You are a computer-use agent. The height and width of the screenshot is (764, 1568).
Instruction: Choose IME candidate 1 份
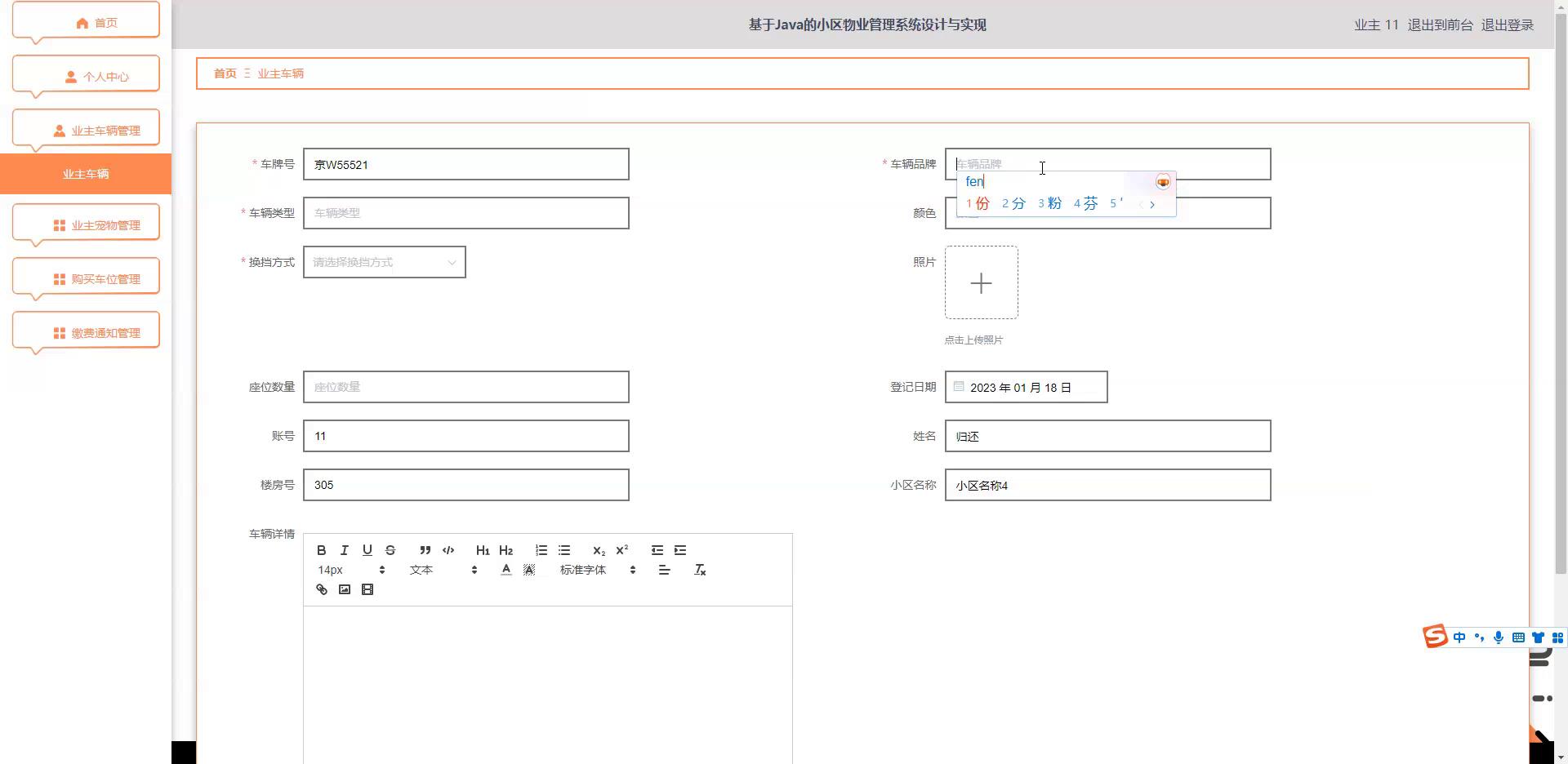[x=978, y=203]
